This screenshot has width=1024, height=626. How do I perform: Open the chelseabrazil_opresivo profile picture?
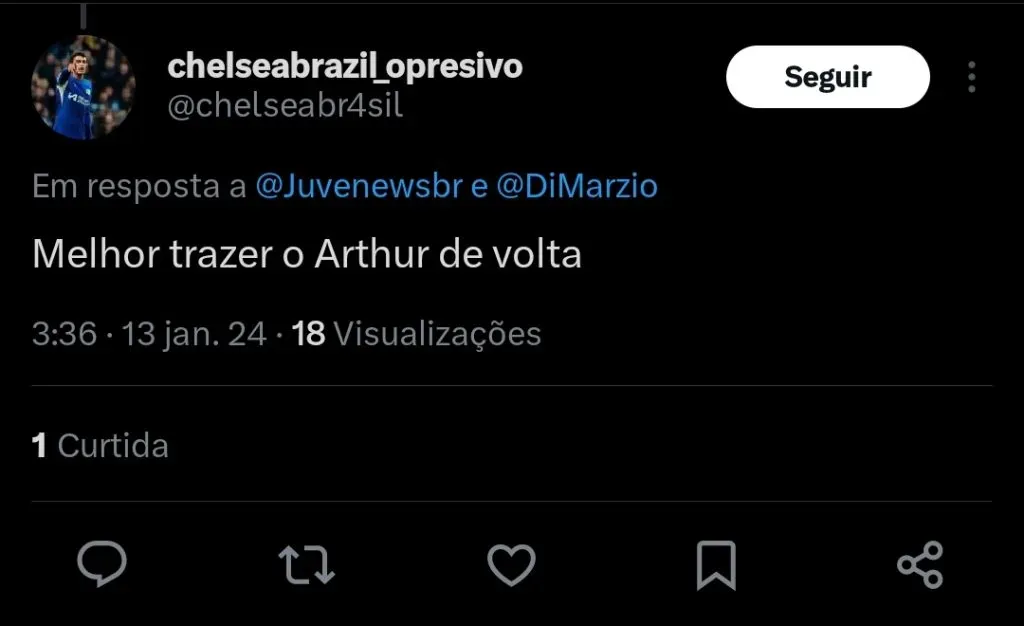83,87
